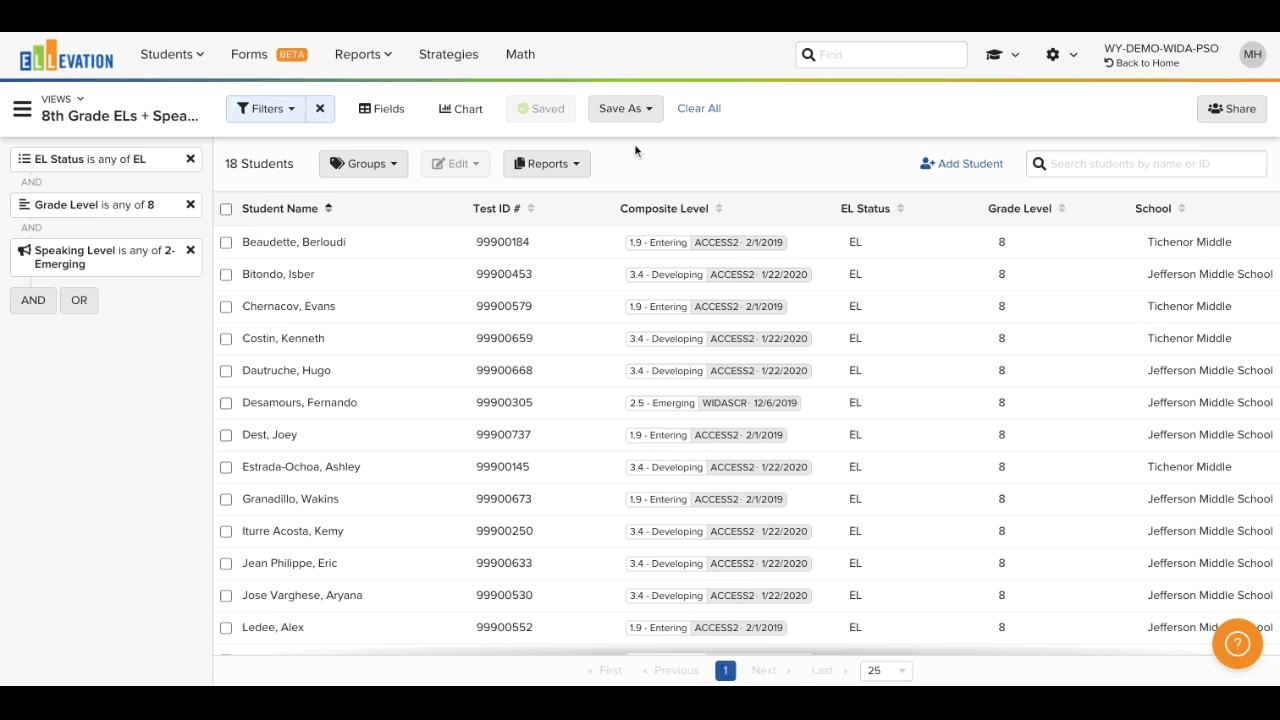Switch to Chart view
Screen dimensions: 1280x720
point(461,109)
